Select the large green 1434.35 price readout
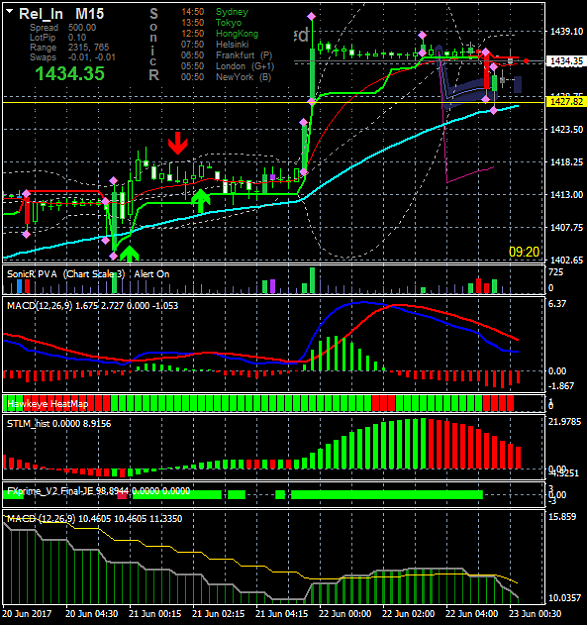The width and height of the screenshot is (587, 625). point(70,74)
